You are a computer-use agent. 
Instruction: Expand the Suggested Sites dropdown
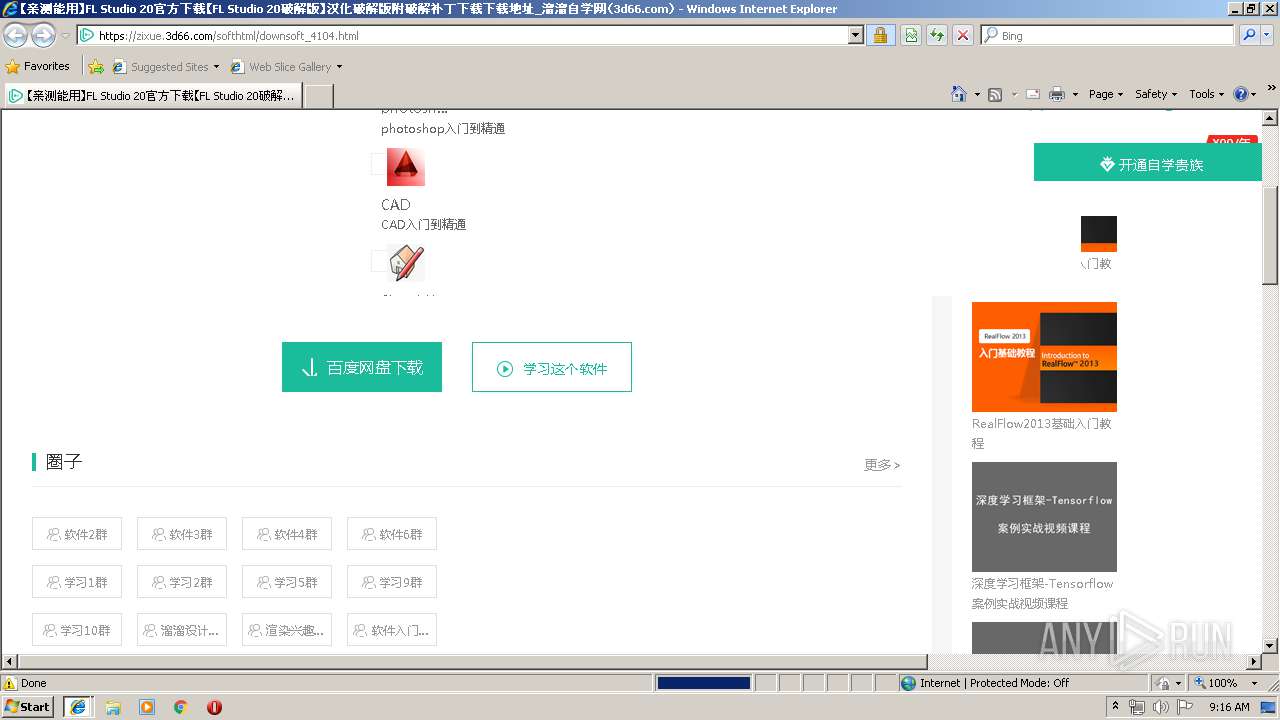point(217,67)
